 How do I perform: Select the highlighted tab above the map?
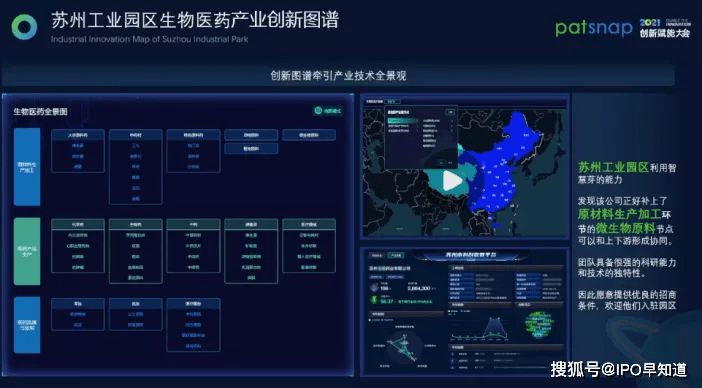point(393,102)
